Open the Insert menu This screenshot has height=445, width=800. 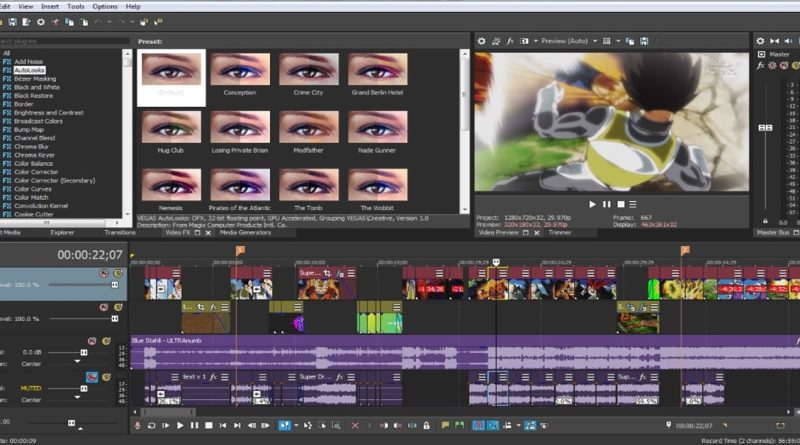(50, 7)
